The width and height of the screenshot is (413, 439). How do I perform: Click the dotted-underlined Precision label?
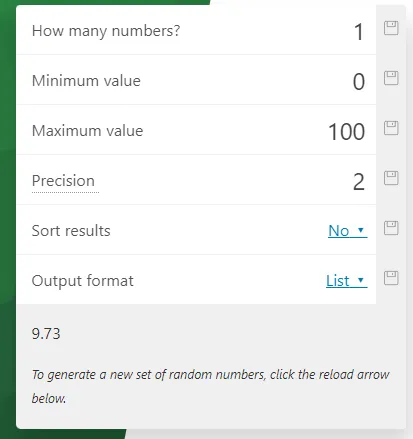63,181
